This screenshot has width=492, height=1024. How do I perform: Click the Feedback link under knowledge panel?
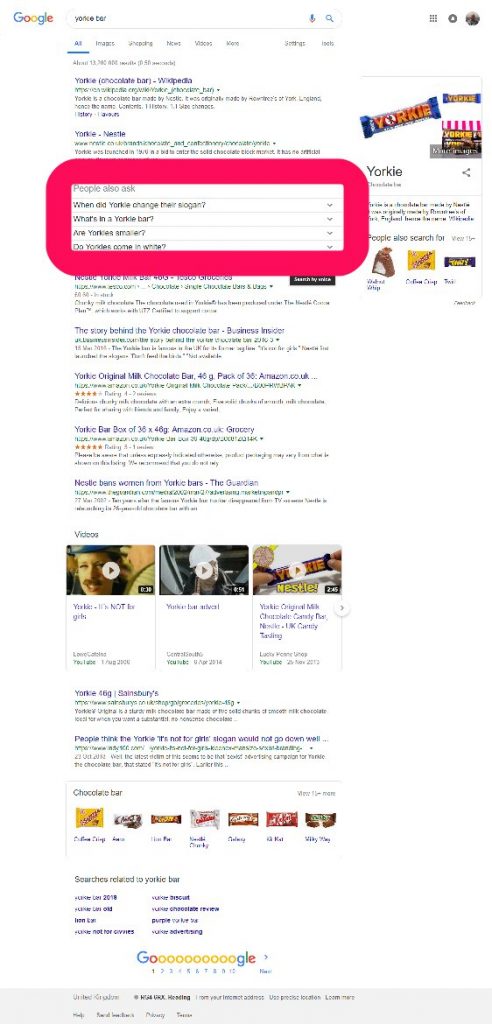coord(465,304)
